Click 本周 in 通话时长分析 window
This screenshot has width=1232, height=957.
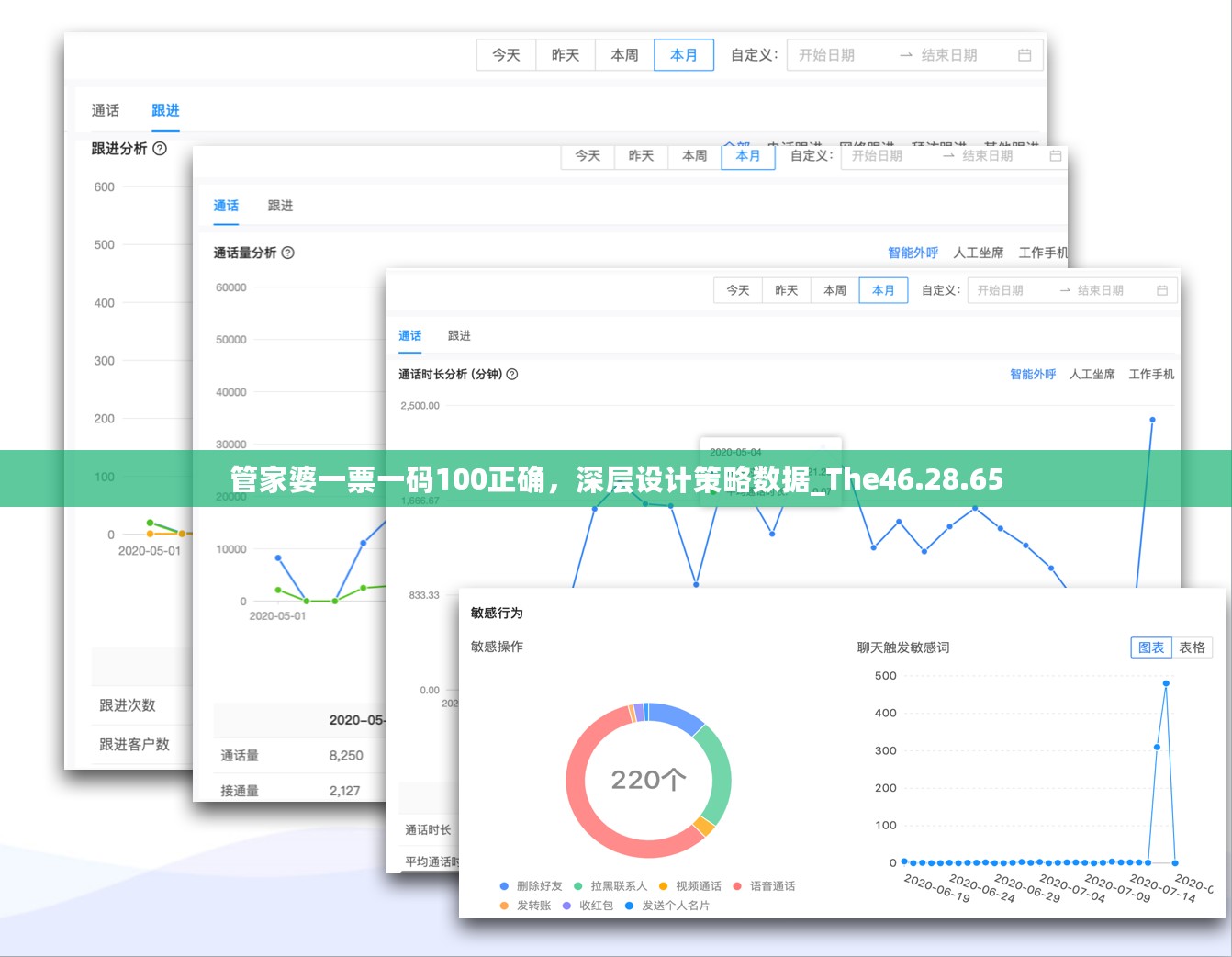[x=834, y=290]
